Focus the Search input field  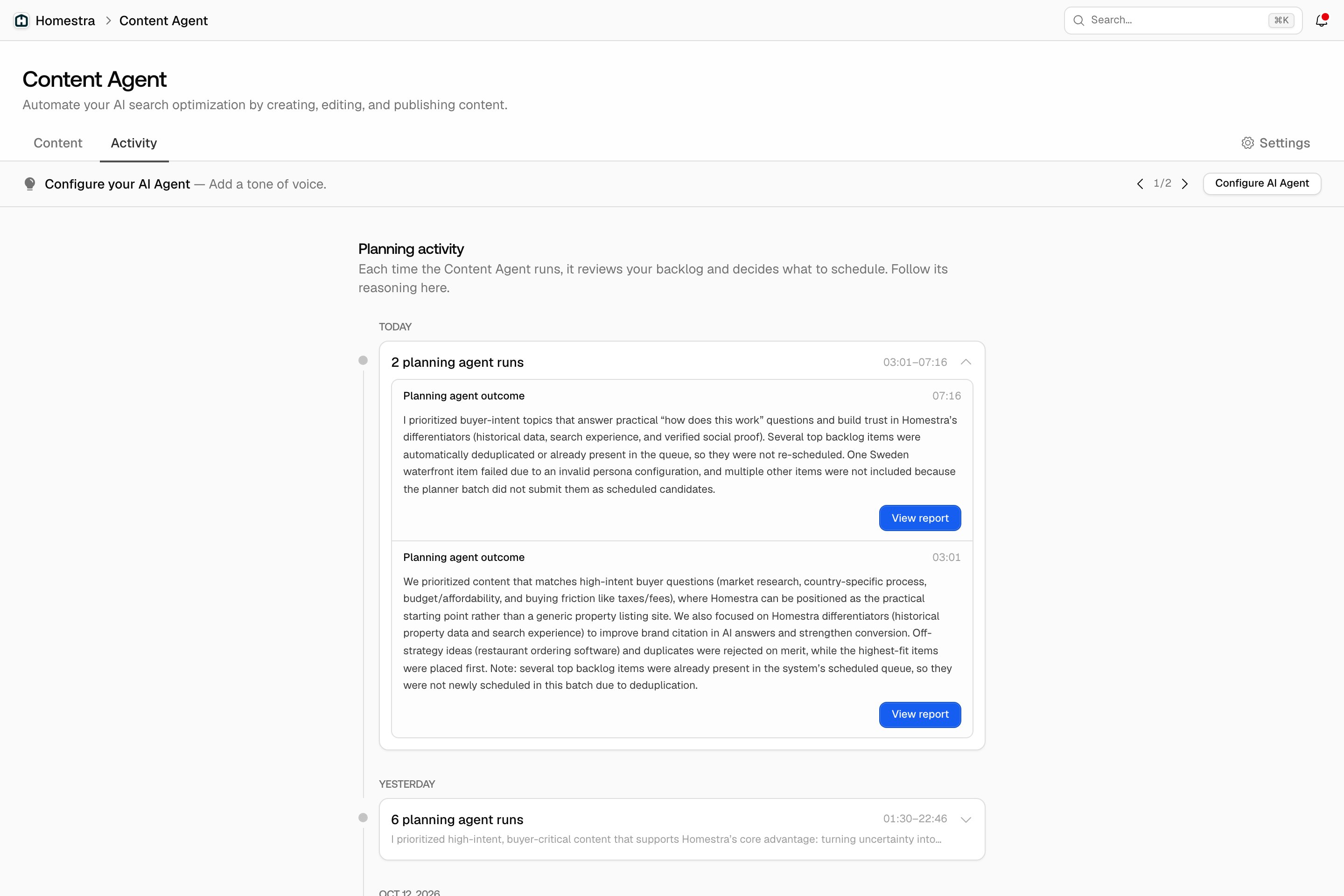(x=1183, y=21)
